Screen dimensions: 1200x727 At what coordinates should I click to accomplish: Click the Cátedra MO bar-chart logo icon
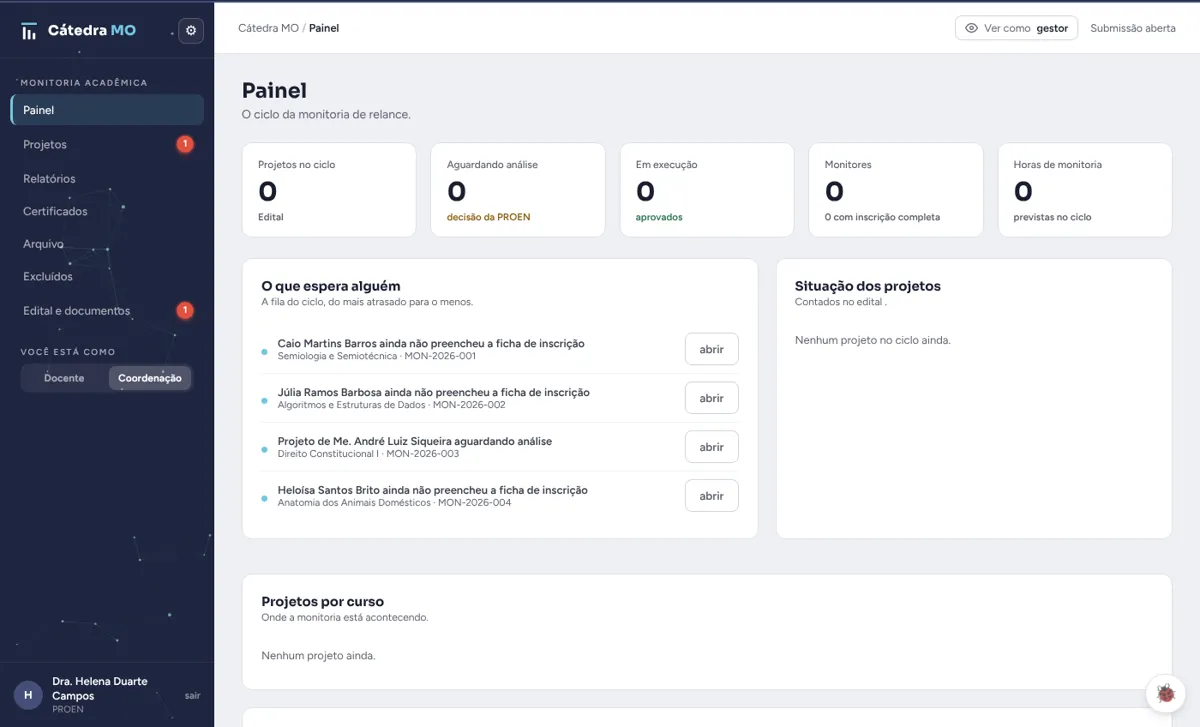(x=29, y=31)
